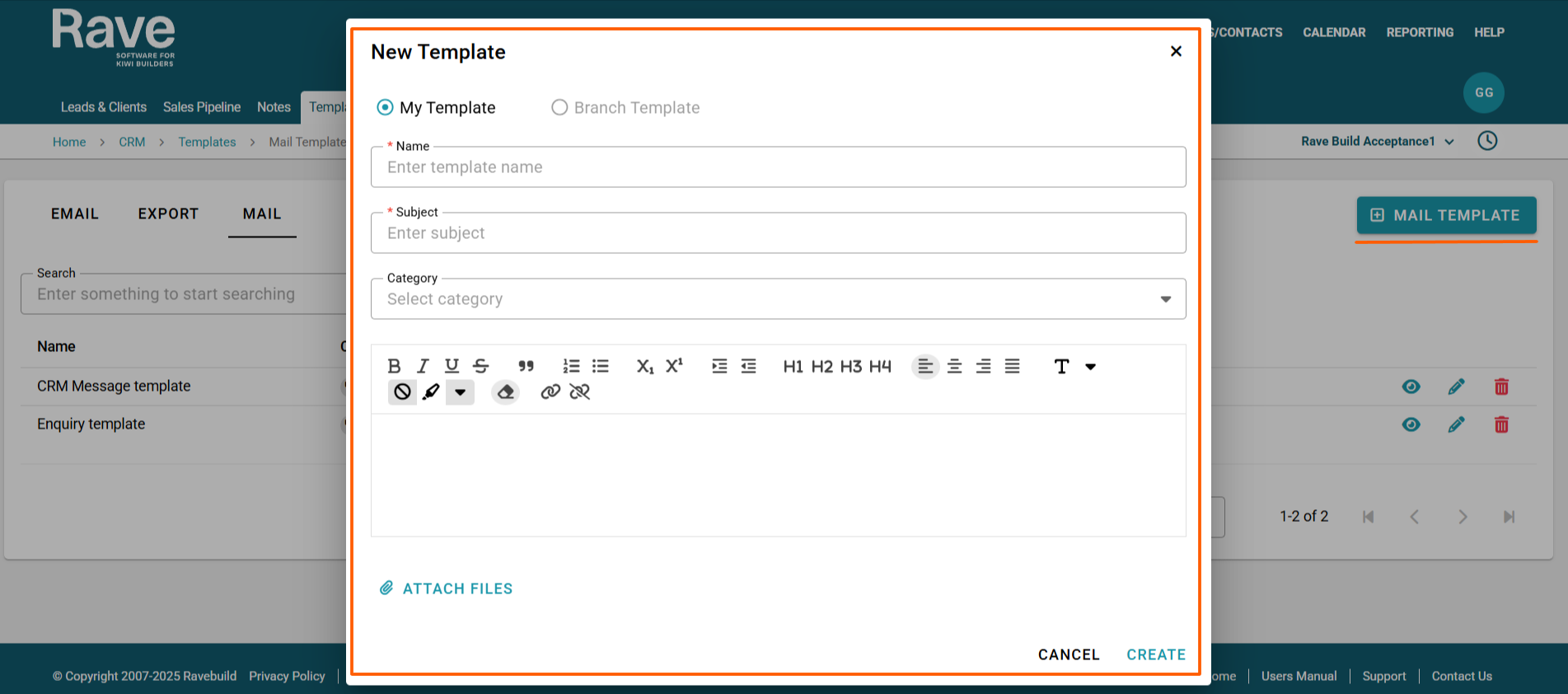Click the template Name input field
This screenshot has height=694, width=1568.
[x=778, y=167]
